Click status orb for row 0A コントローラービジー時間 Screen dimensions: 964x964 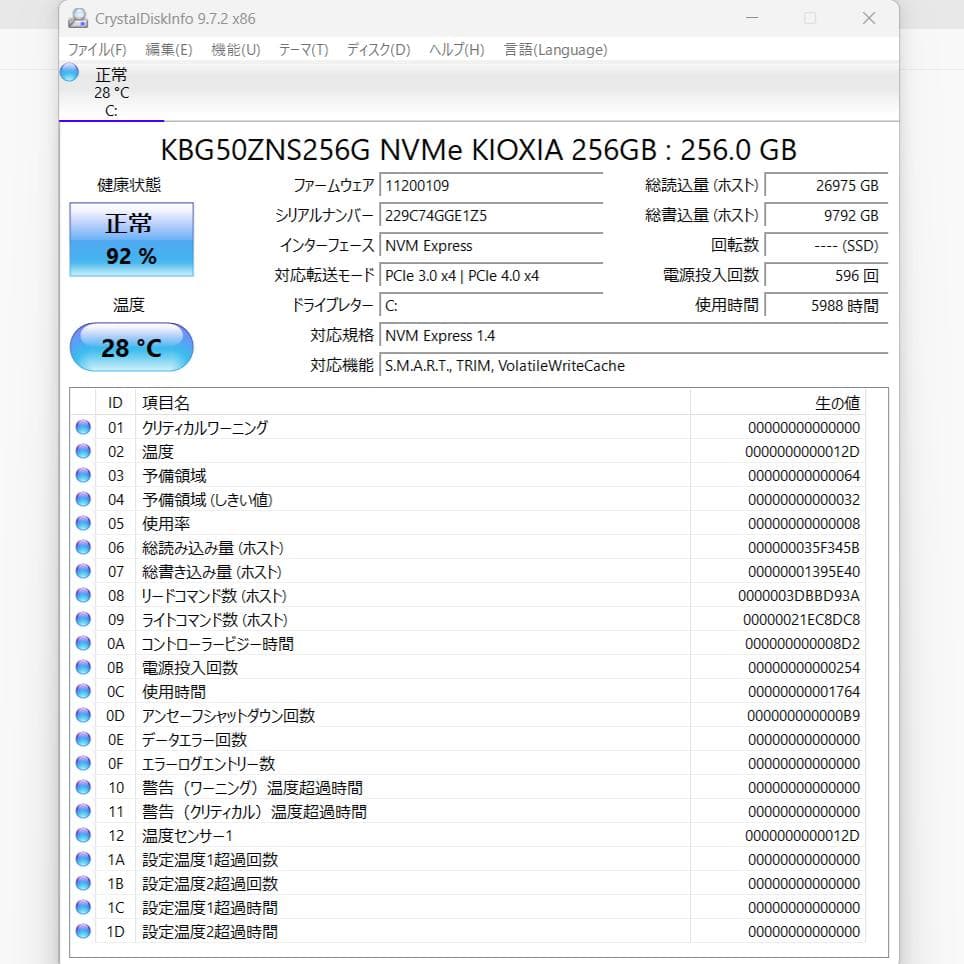pos(83,643)
